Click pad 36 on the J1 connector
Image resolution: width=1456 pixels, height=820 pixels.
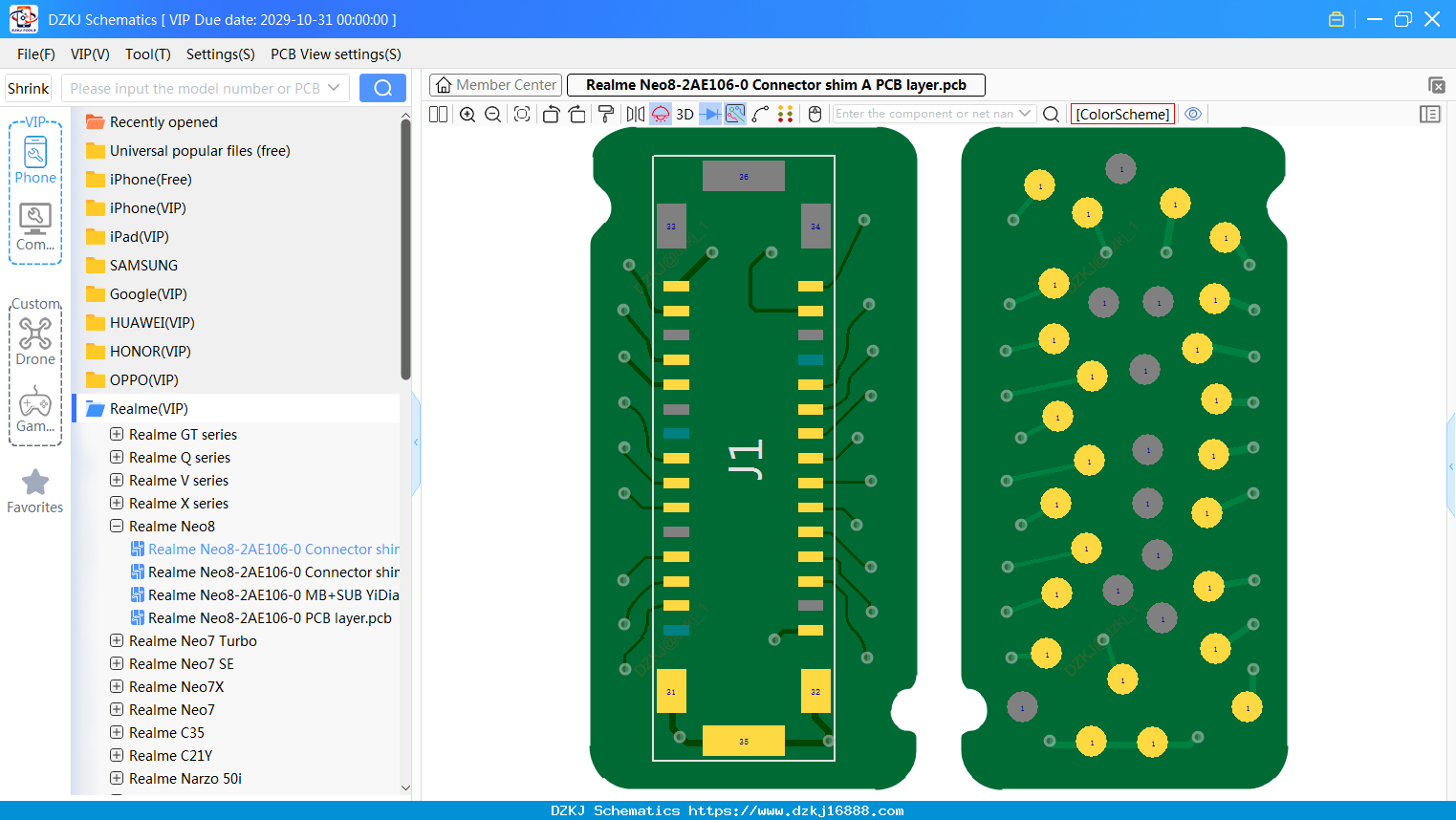coord(744,176)
